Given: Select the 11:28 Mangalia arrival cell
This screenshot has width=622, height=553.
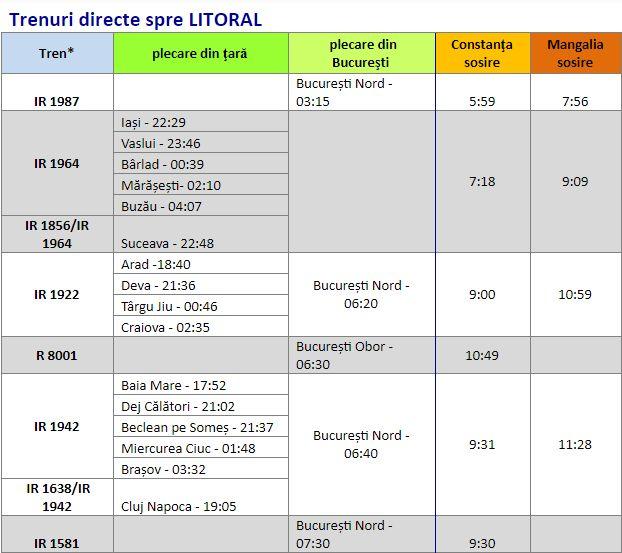Looking at the screenshot, I should (575, 444).
